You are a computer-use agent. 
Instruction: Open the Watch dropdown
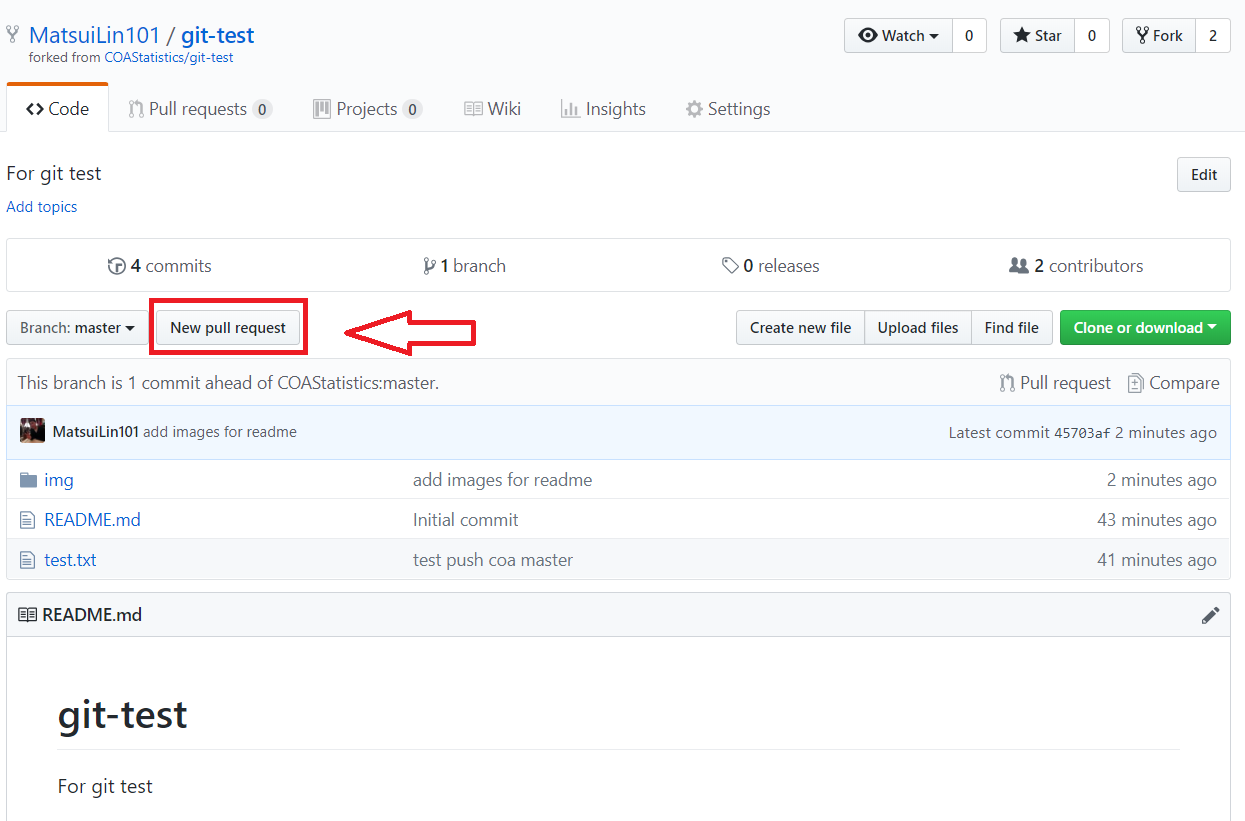point(898,35)
